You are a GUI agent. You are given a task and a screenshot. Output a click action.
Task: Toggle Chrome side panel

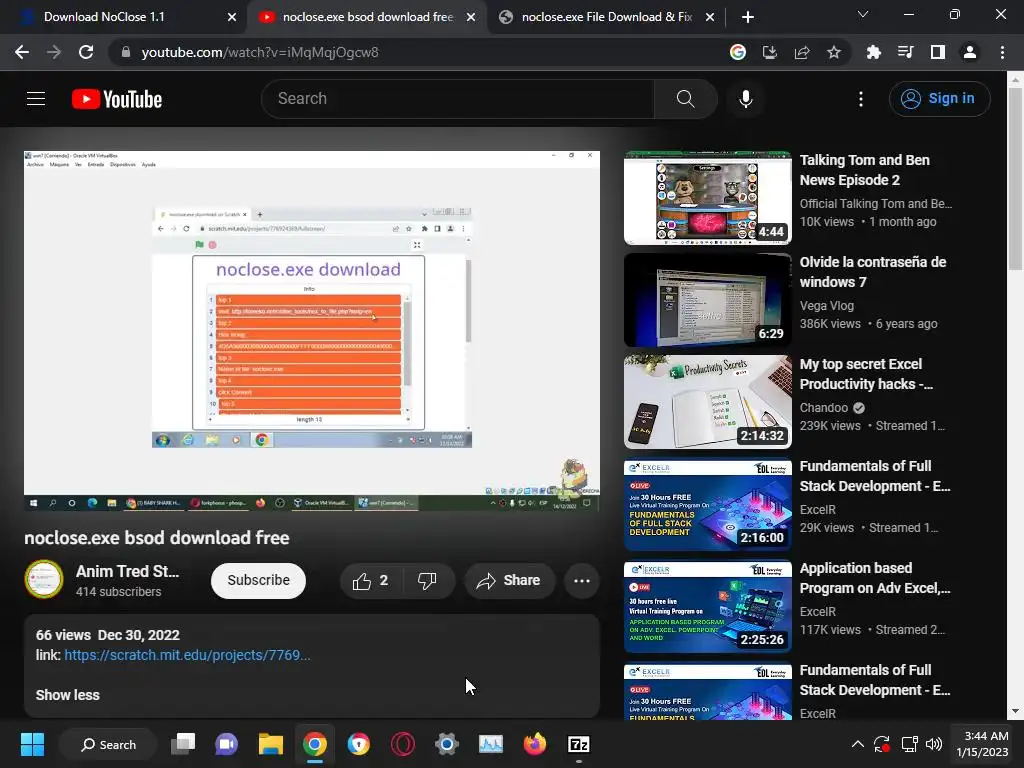click(x=937, y=52)
